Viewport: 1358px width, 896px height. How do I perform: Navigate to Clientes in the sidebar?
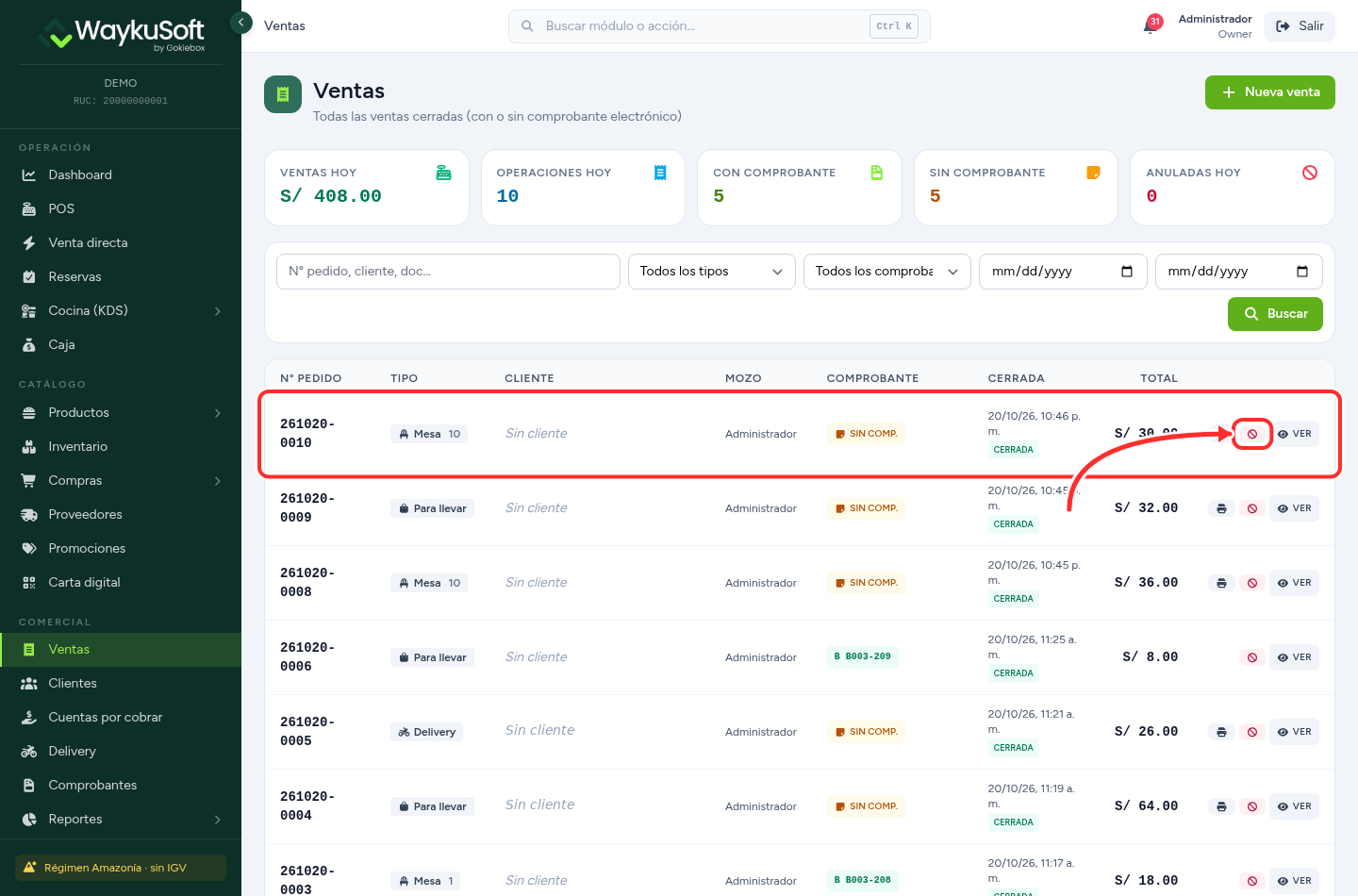[121, 684]
